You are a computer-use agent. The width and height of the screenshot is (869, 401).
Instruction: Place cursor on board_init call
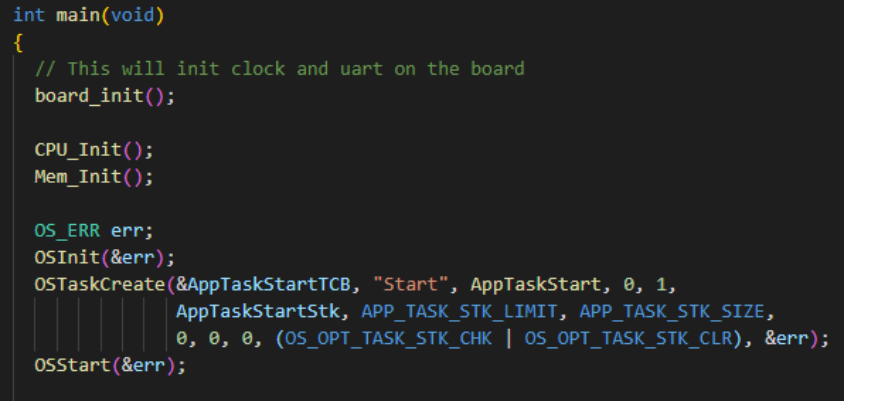[x=90, y=96]
